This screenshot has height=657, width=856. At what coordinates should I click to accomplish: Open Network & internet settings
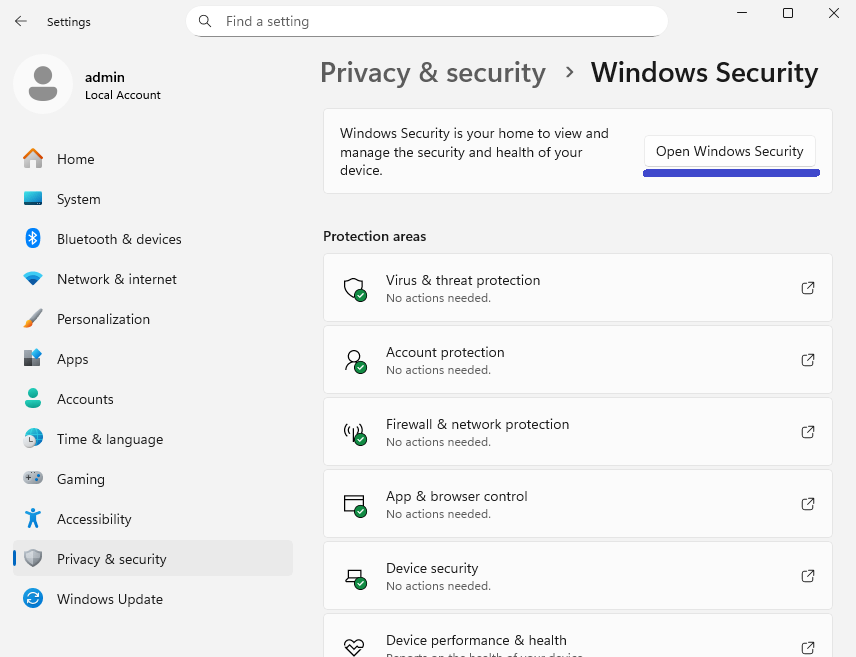(x=116, y=279)
